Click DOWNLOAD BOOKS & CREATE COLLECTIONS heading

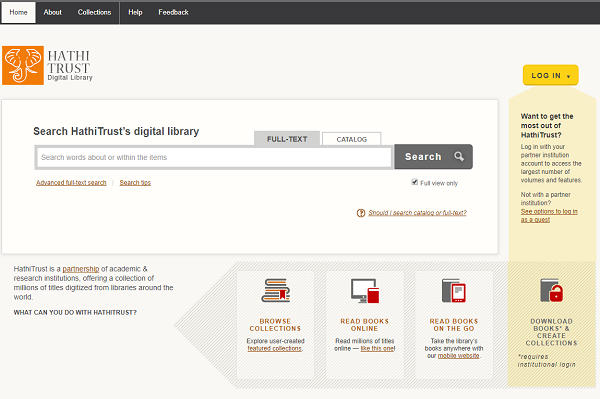point(551,332)
